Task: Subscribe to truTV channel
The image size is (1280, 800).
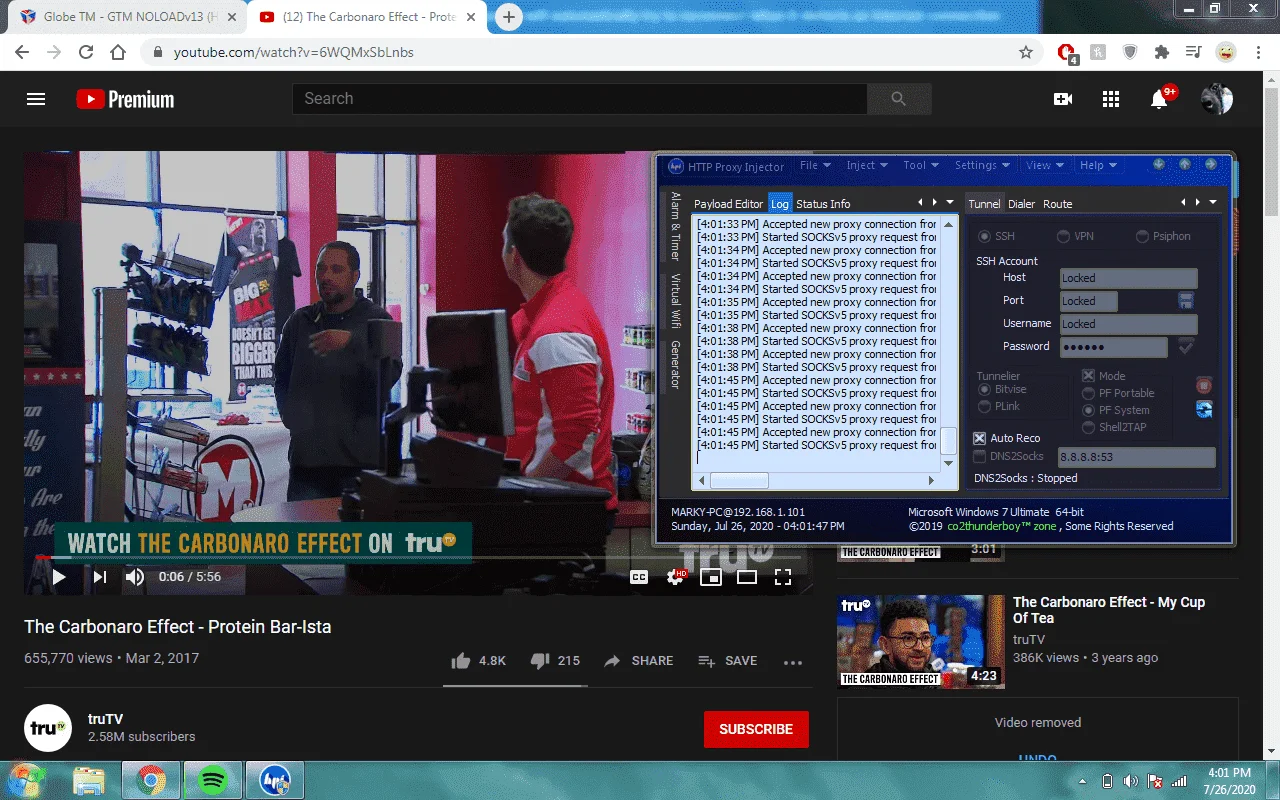Action: (756, 729)
